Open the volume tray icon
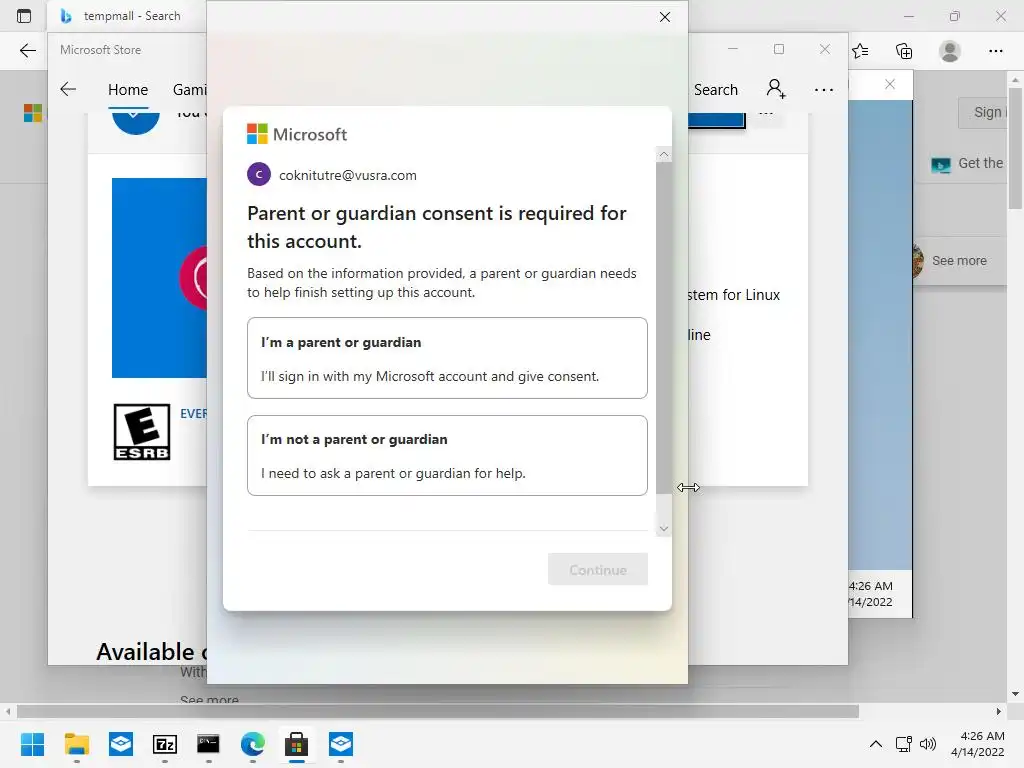 coord(927,744)
